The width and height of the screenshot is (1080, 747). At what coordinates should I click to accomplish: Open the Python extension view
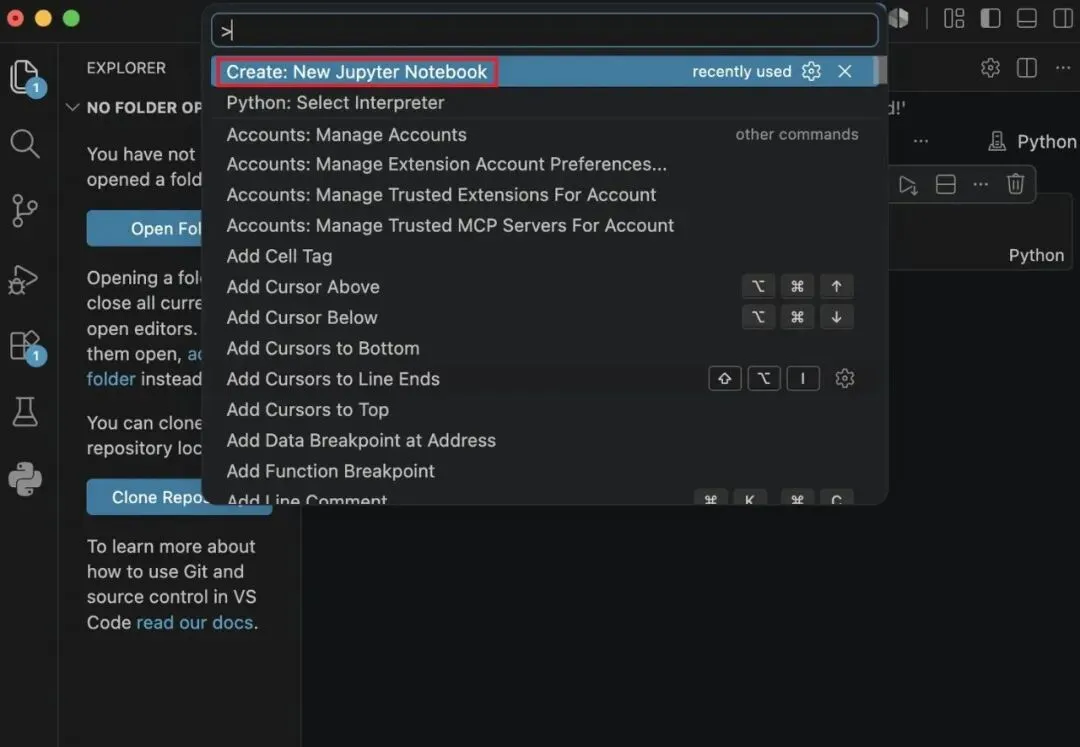pos(25,479)
